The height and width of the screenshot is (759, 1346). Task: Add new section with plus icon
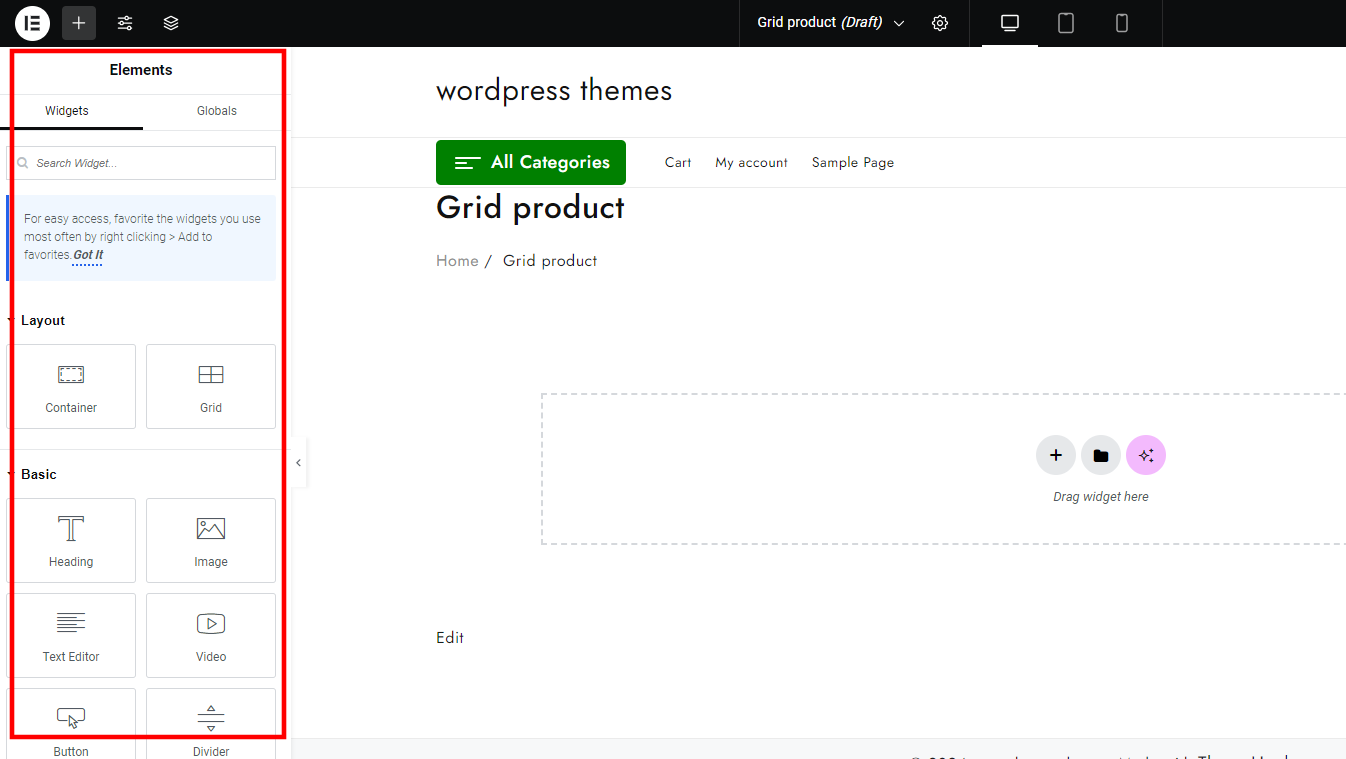pos(1055,456)
